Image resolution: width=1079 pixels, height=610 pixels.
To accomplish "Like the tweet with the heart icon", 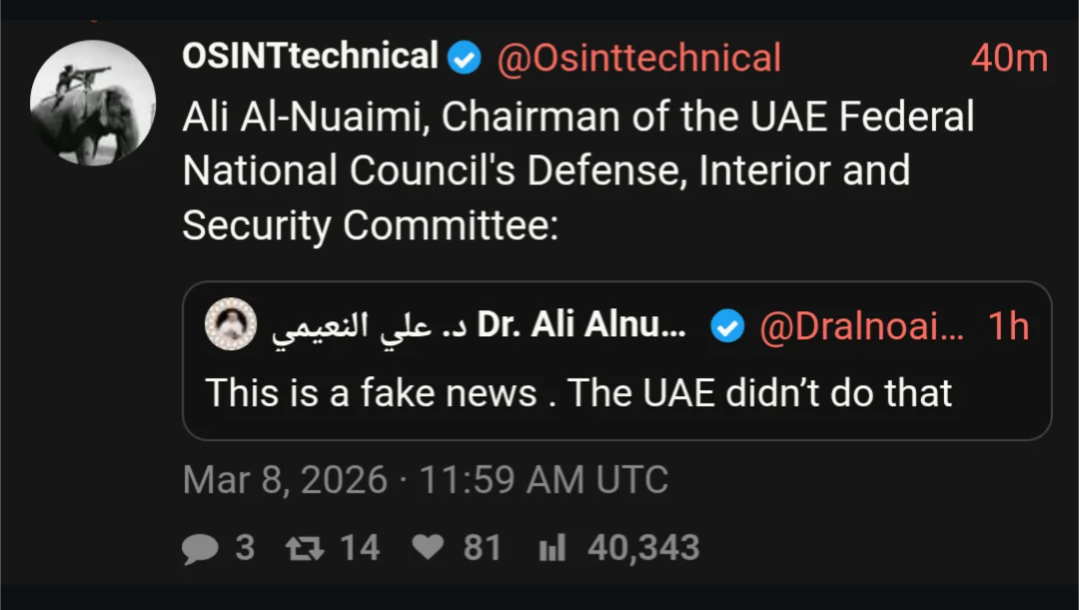I will [428, 548].
